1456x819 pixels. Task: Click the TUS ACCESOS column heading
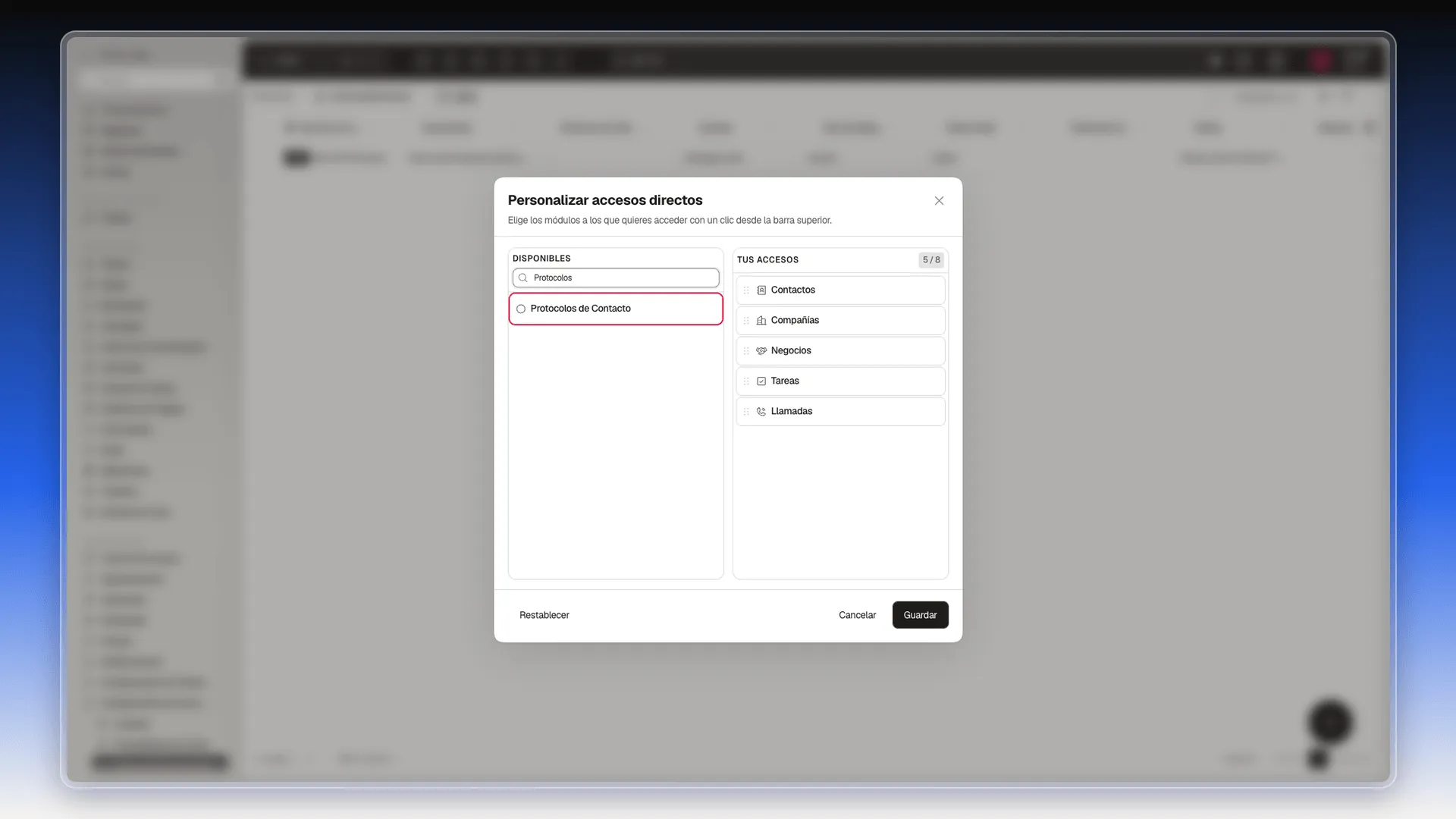click(767, 260)
